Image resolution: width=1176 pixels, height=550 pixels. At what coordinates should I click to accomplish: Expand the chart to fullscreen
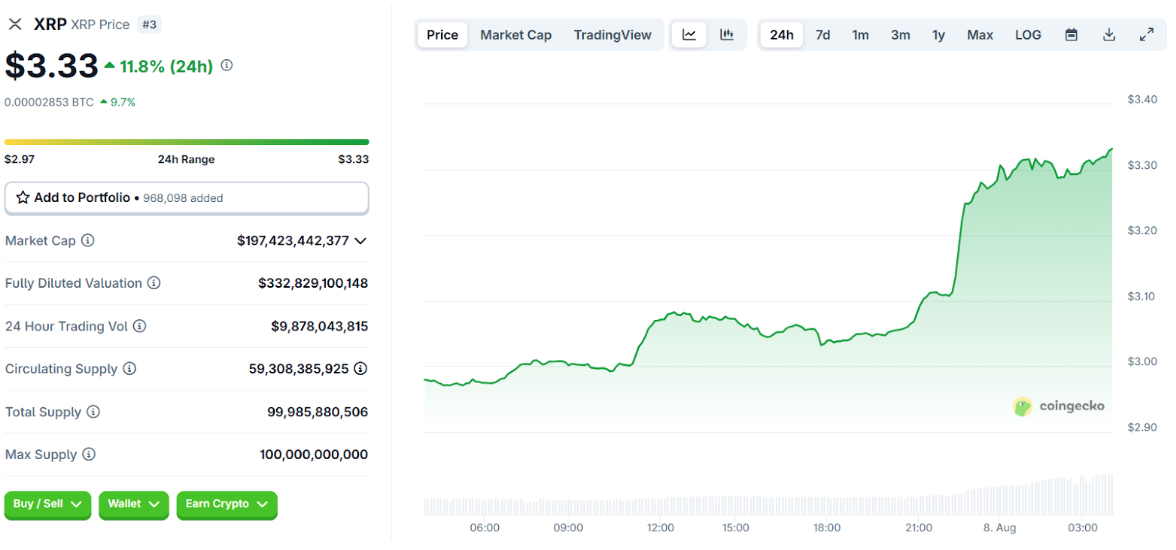pos(1146,35)
